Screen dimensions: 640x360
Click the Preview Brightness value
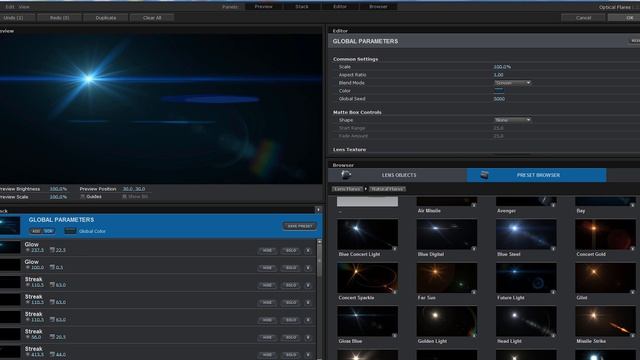click(58, 189)
